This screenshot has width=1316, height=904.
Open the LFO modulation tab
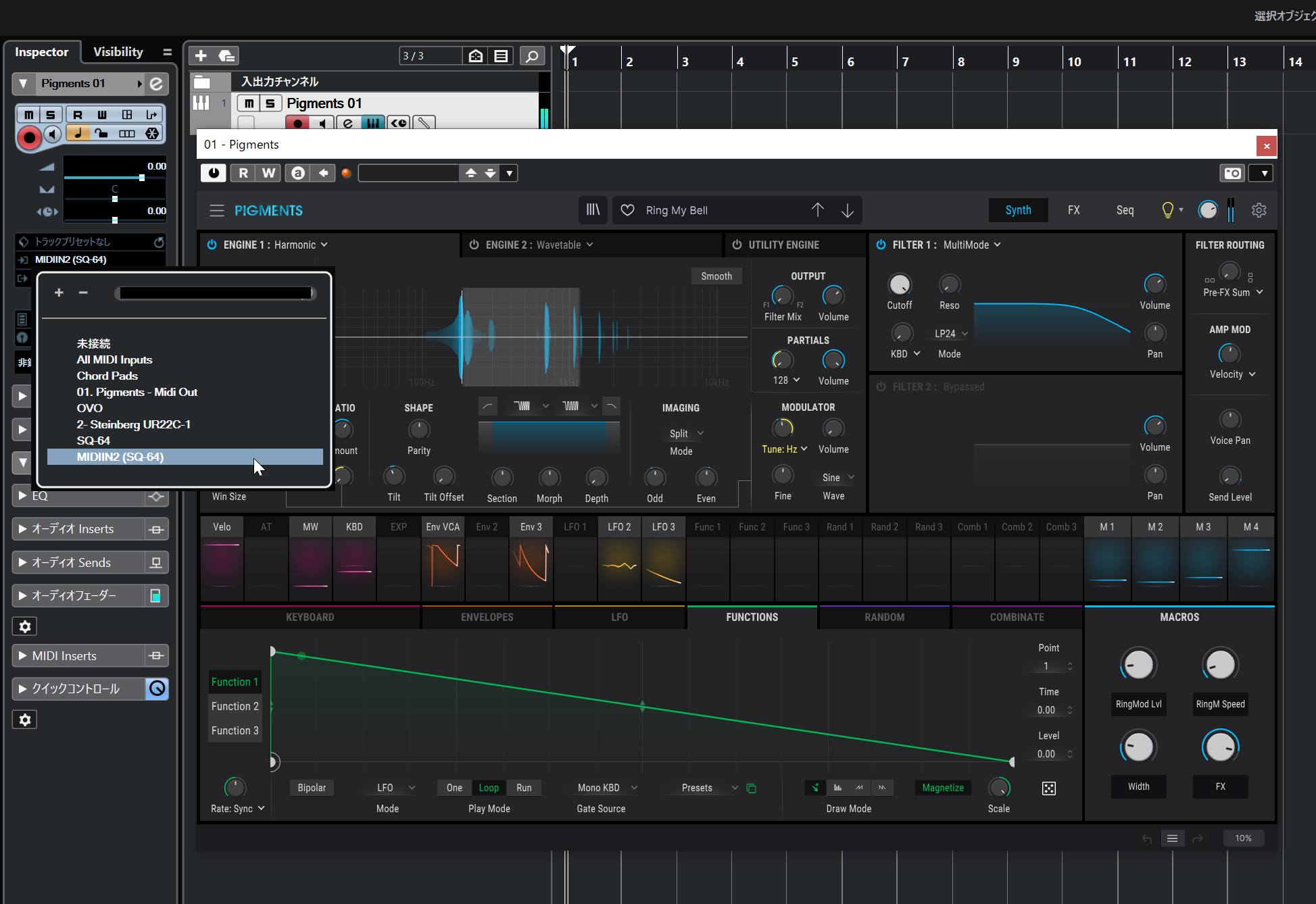pyautogui.click(x=619, y=618)
